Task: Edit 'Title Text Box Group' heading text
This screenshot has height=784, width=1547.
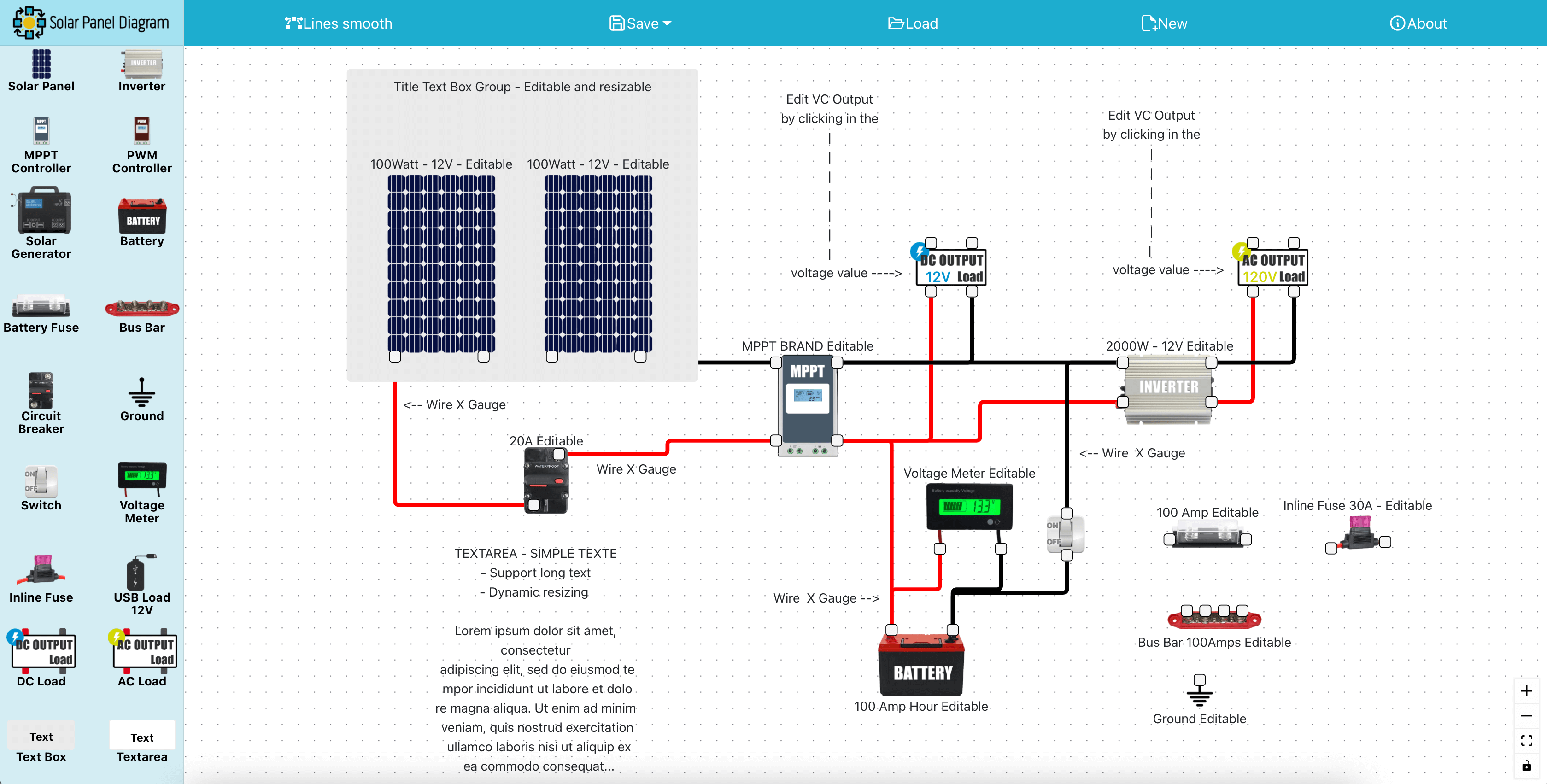Action: [x=522, y=87]
